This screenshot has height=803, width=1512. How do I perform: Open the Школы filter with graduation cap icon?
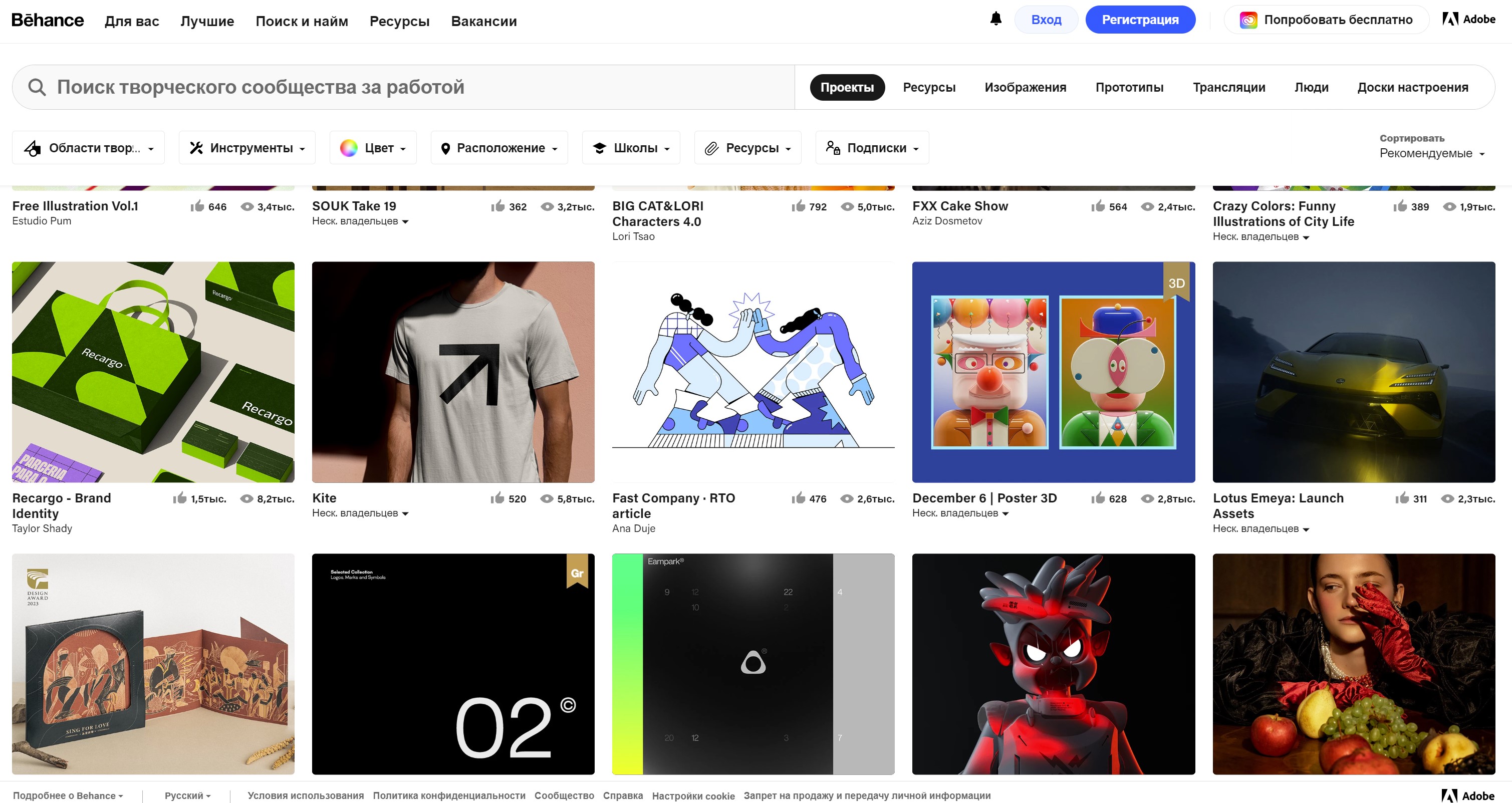630,147
